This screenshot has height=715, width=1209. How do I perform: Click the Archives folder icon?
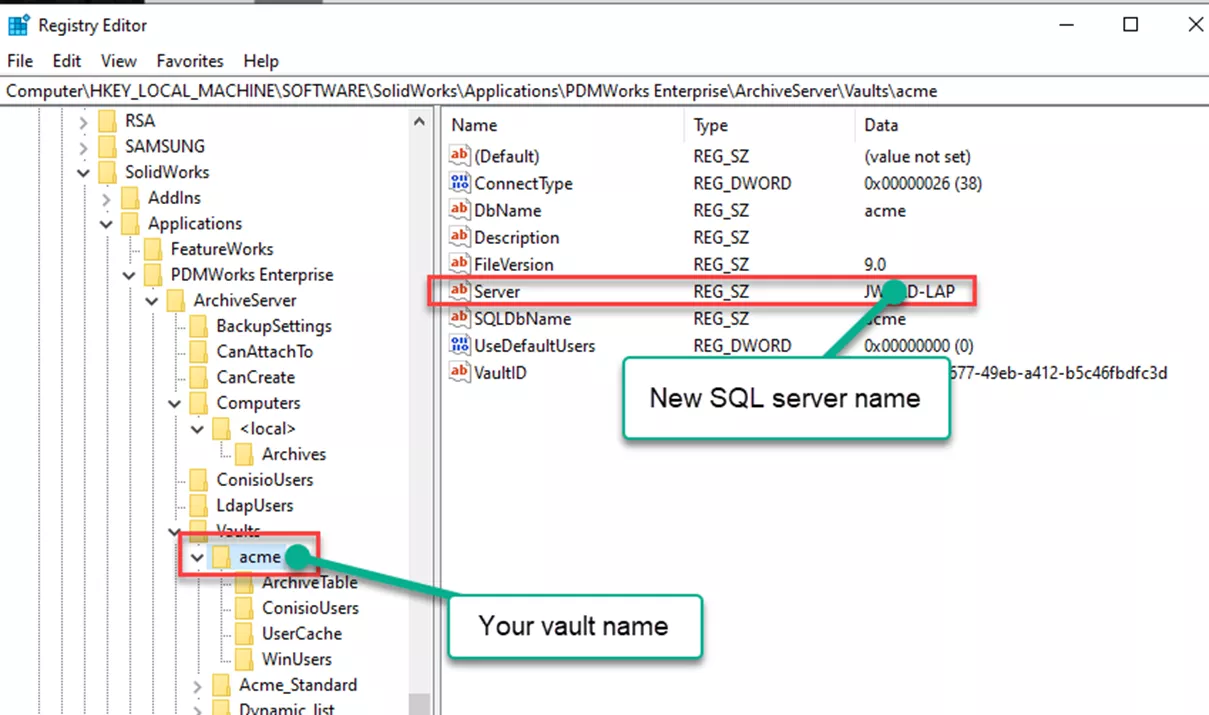click(244, 454)
